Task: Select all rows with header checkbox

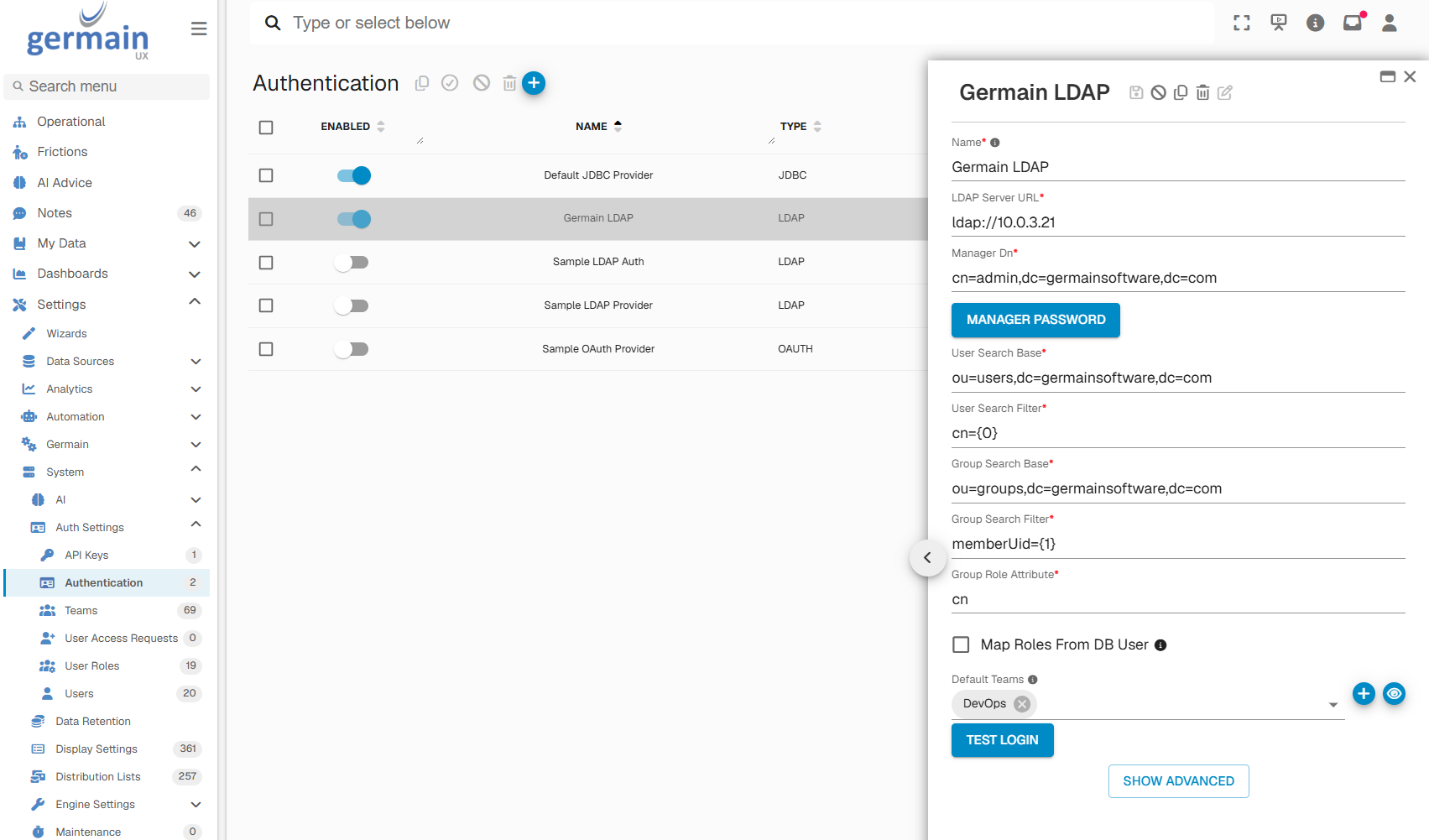Action: [266, 128]
